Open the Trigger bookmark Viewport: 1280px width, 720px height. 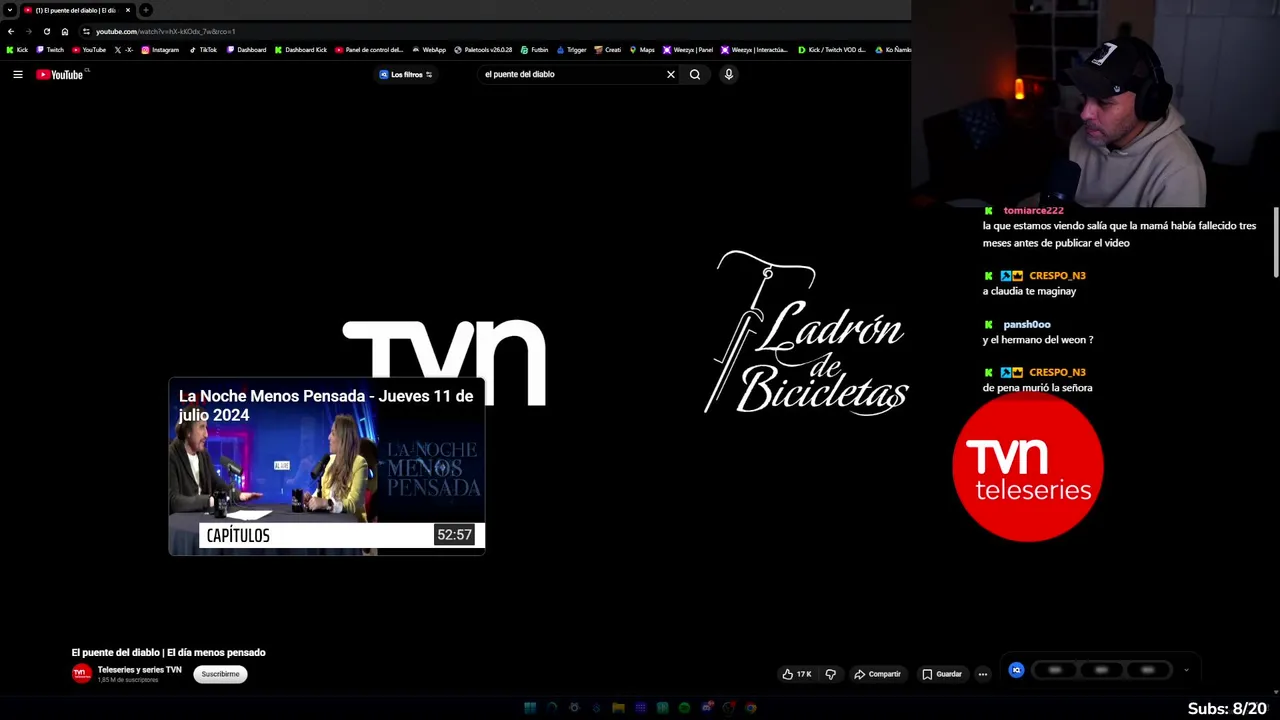coord(571,49)
